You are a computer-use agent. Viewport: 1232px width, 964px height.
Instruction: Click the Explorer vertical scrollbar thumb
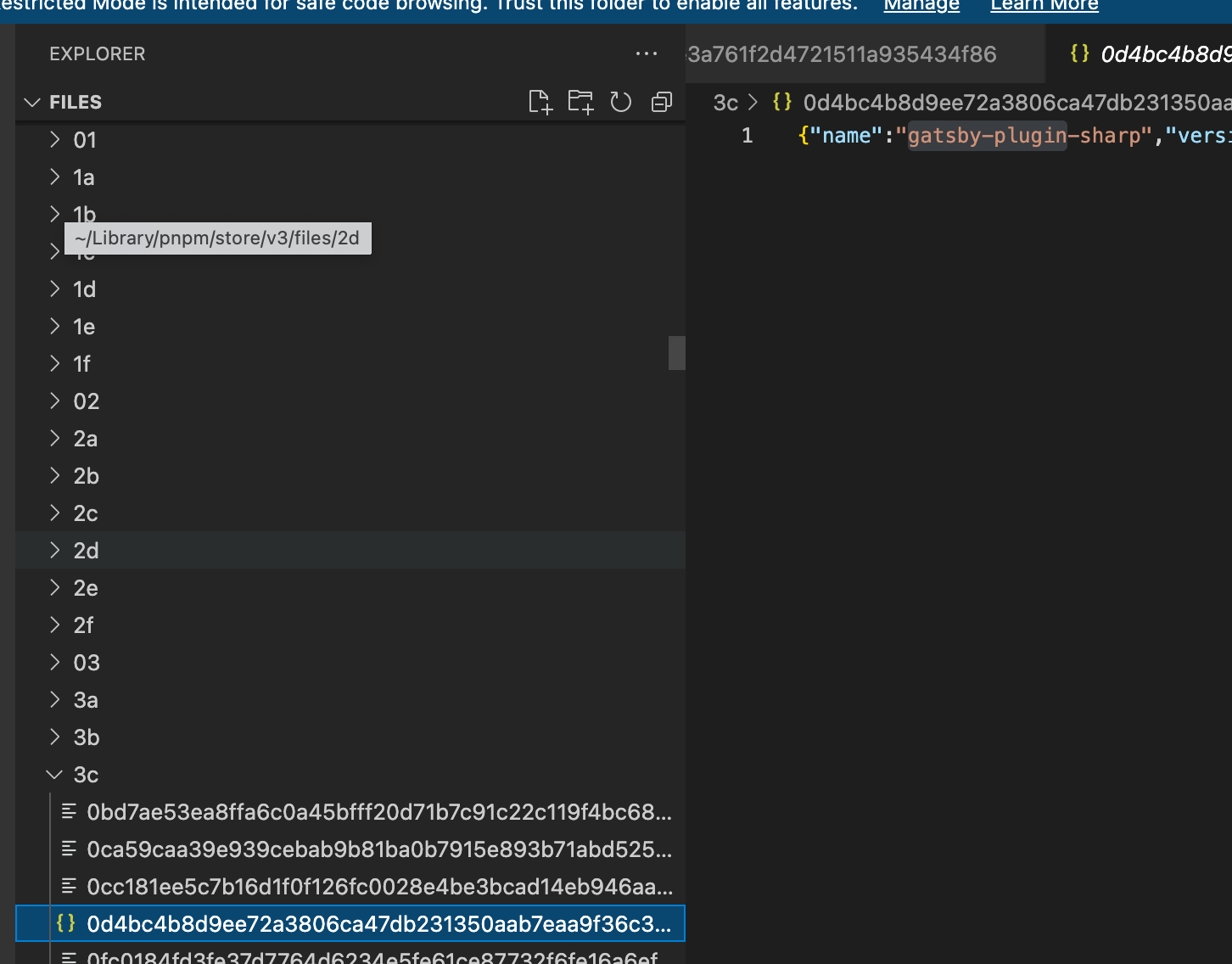pos(676,353)
